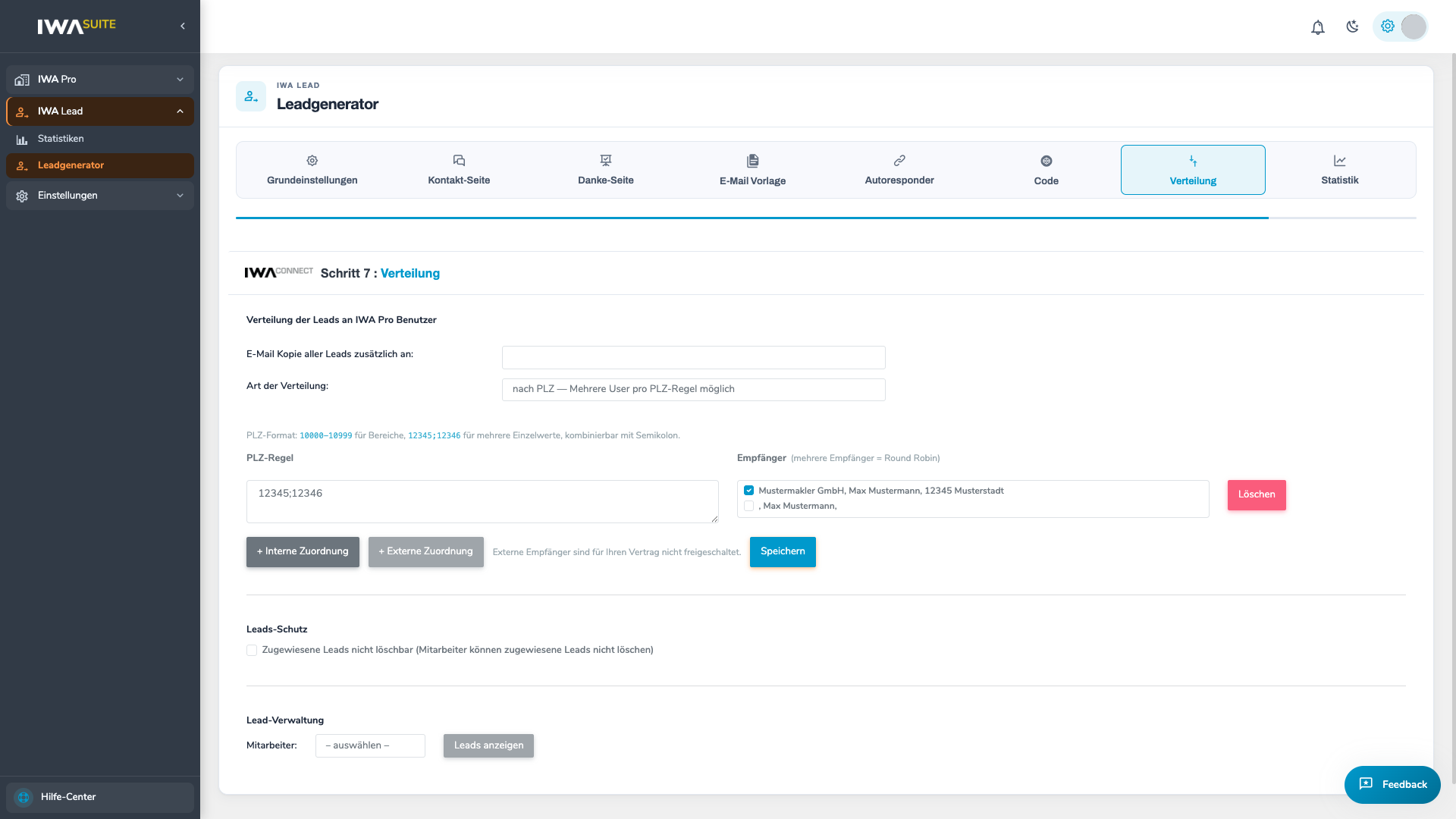Click the '+ Interne Zuordnung' button
The height and width of the screenshot is (819, 1456).
tap(303, 552)
